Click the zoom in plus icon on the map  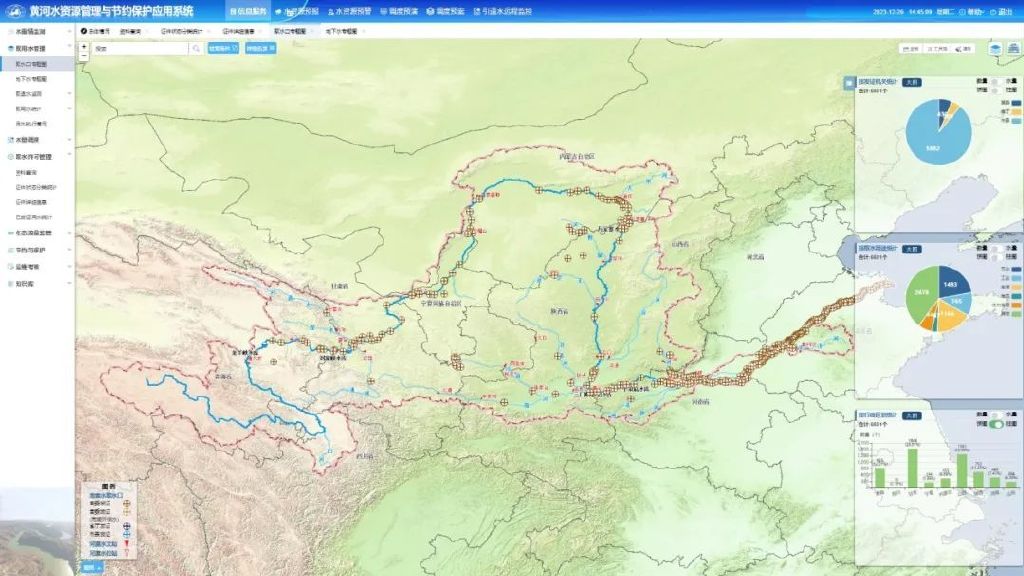[83, 46]
